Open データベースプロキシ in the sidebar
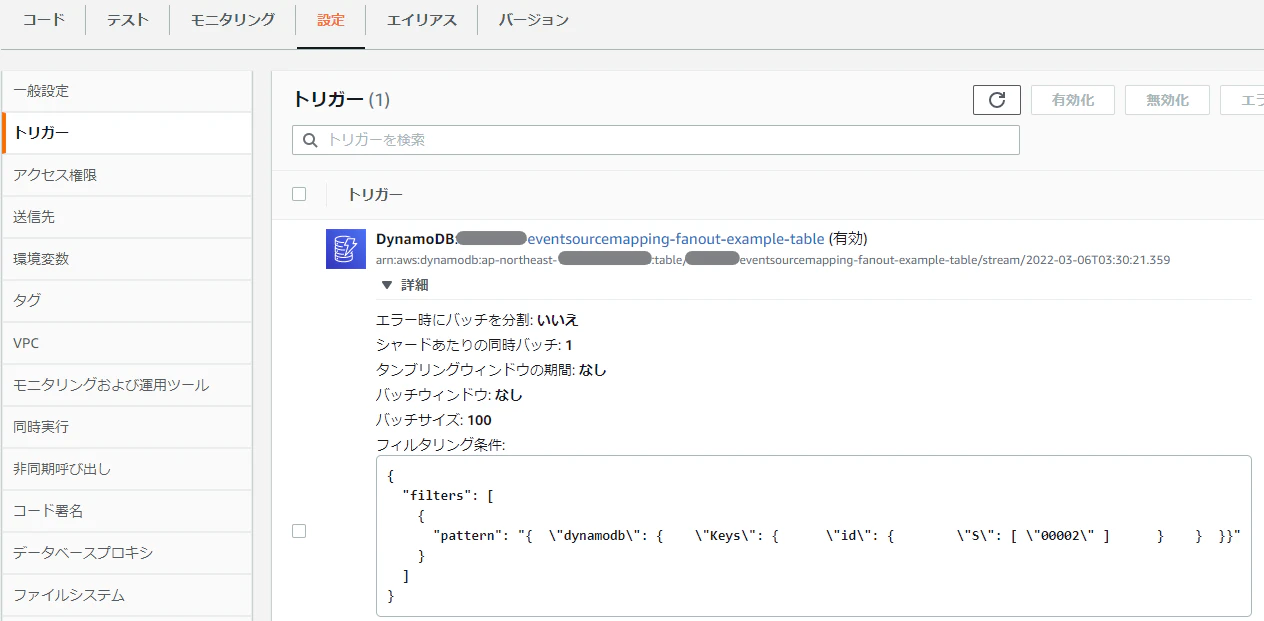Viewport: 1264px width, 621px height. tap(127, 553)
